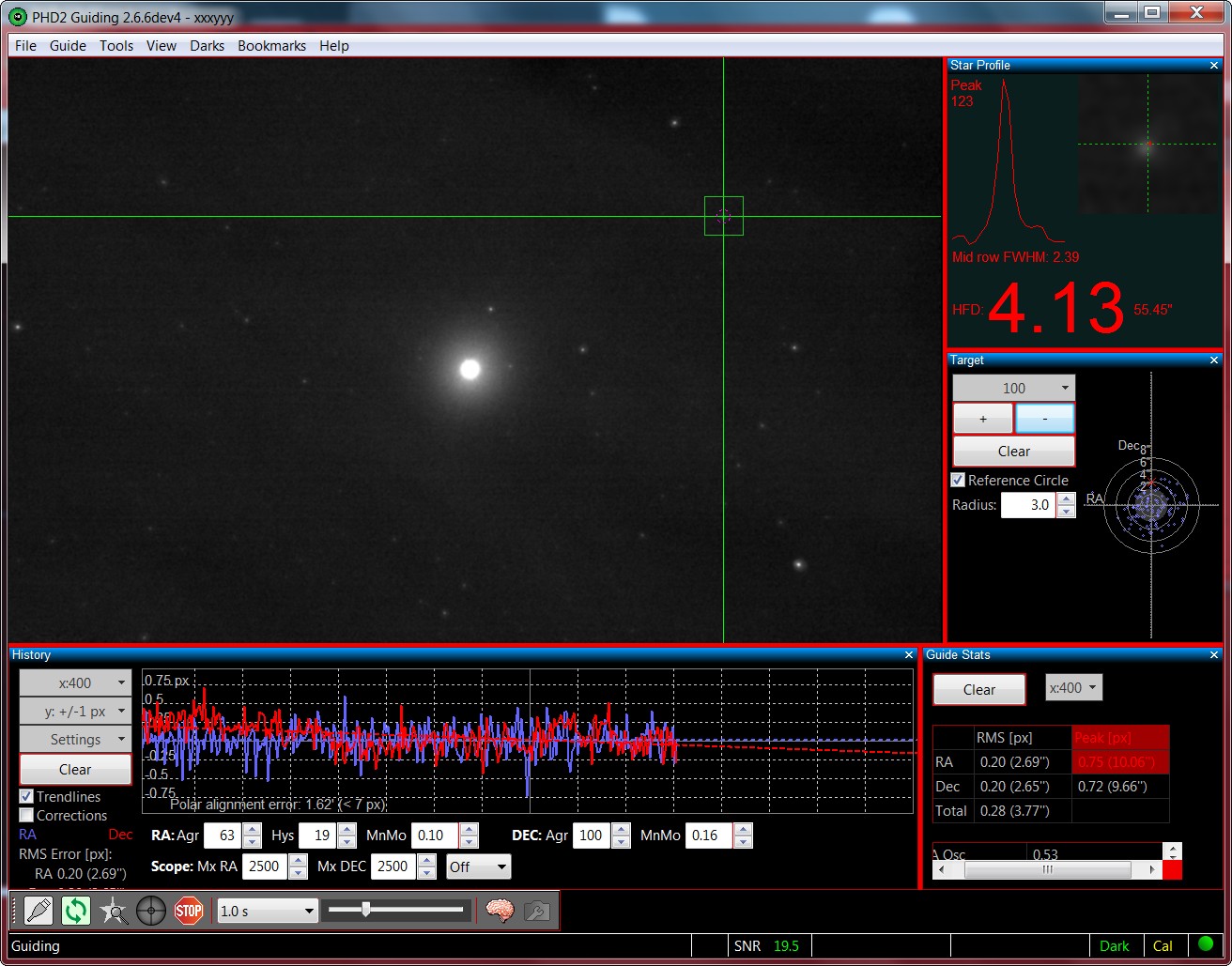1232x966 pixels.
Task: Click the DEC MnMo value field
Action: (x=709, y=836)
